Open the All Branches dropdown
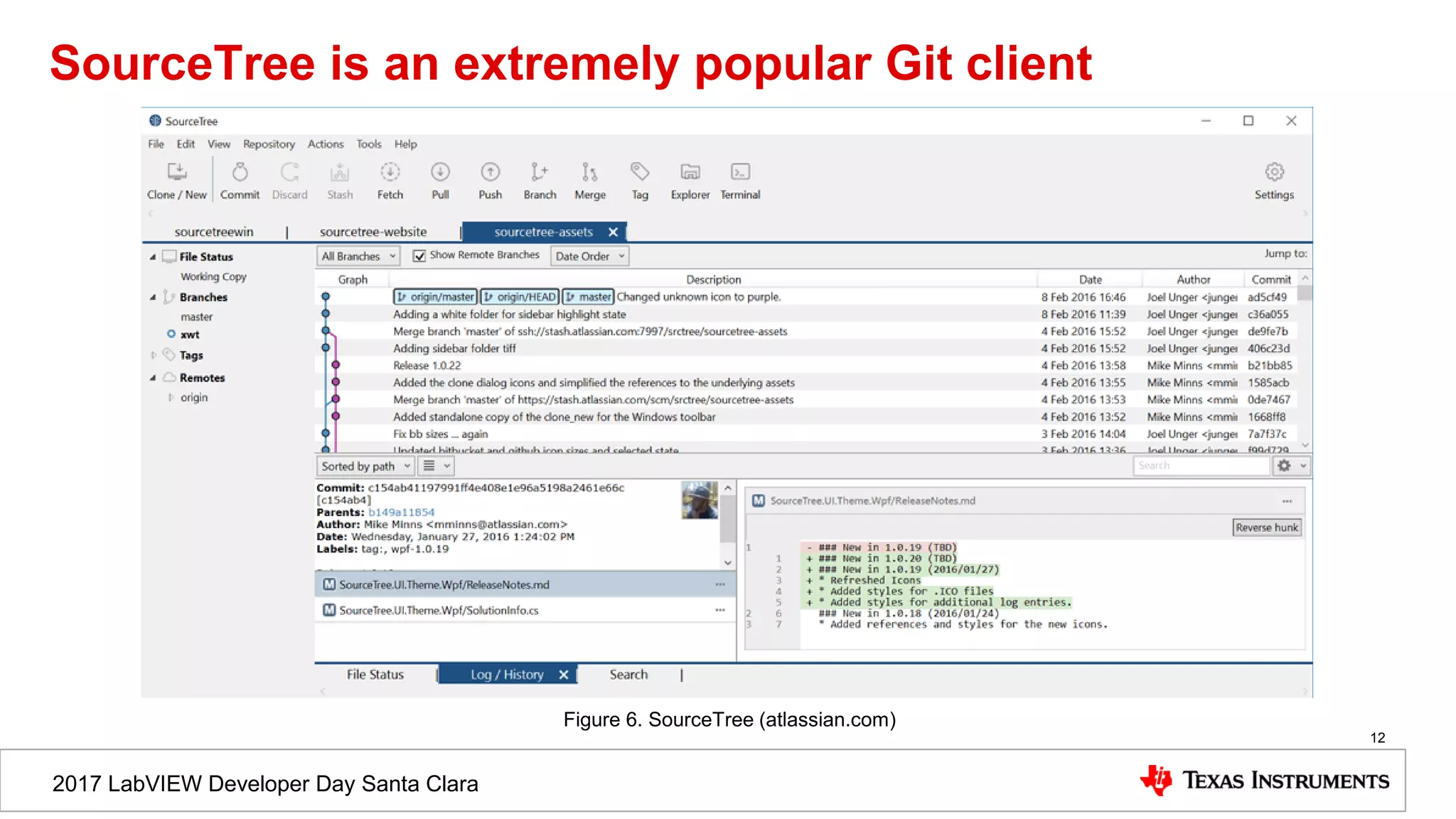The image size is (1456, 819). 358,256
